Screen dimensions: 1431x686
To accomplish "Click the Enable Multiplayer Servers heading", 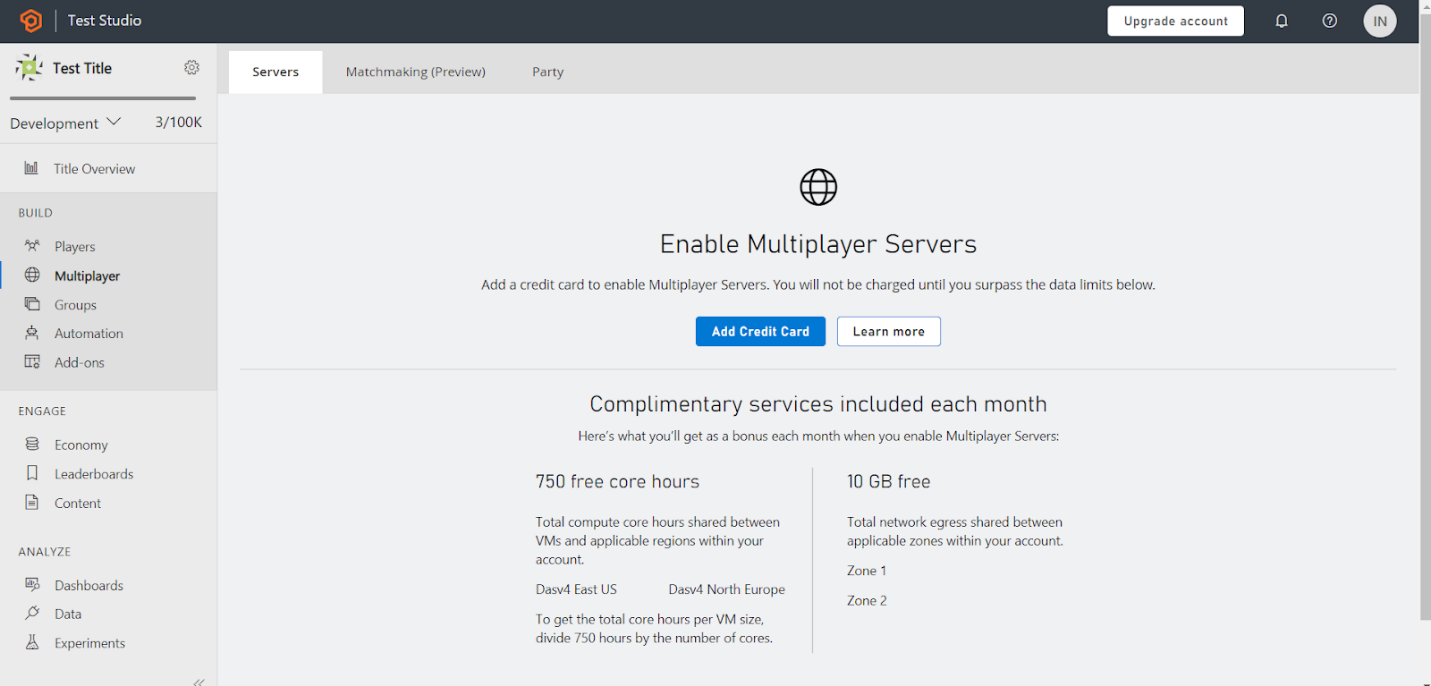I will (x=818, y=244).
